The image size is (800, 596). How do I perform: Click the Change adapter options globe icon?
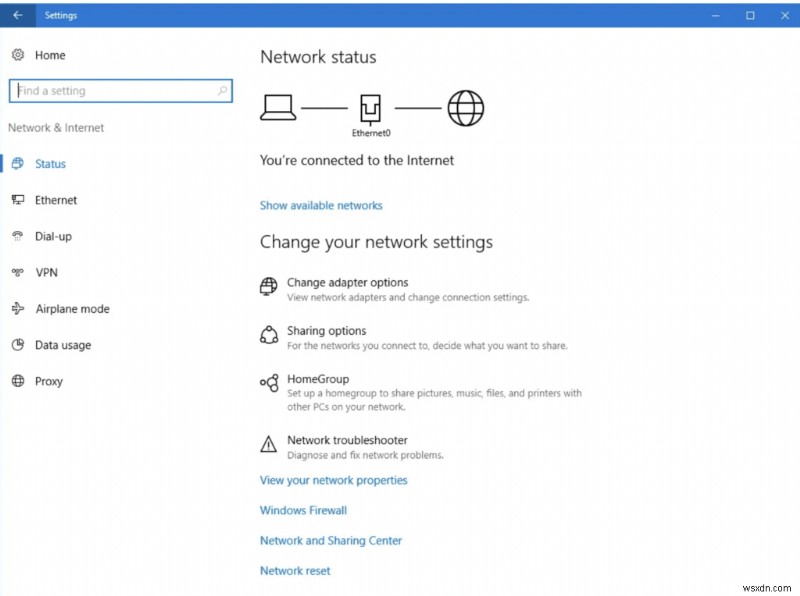click(x=267, y=286)
